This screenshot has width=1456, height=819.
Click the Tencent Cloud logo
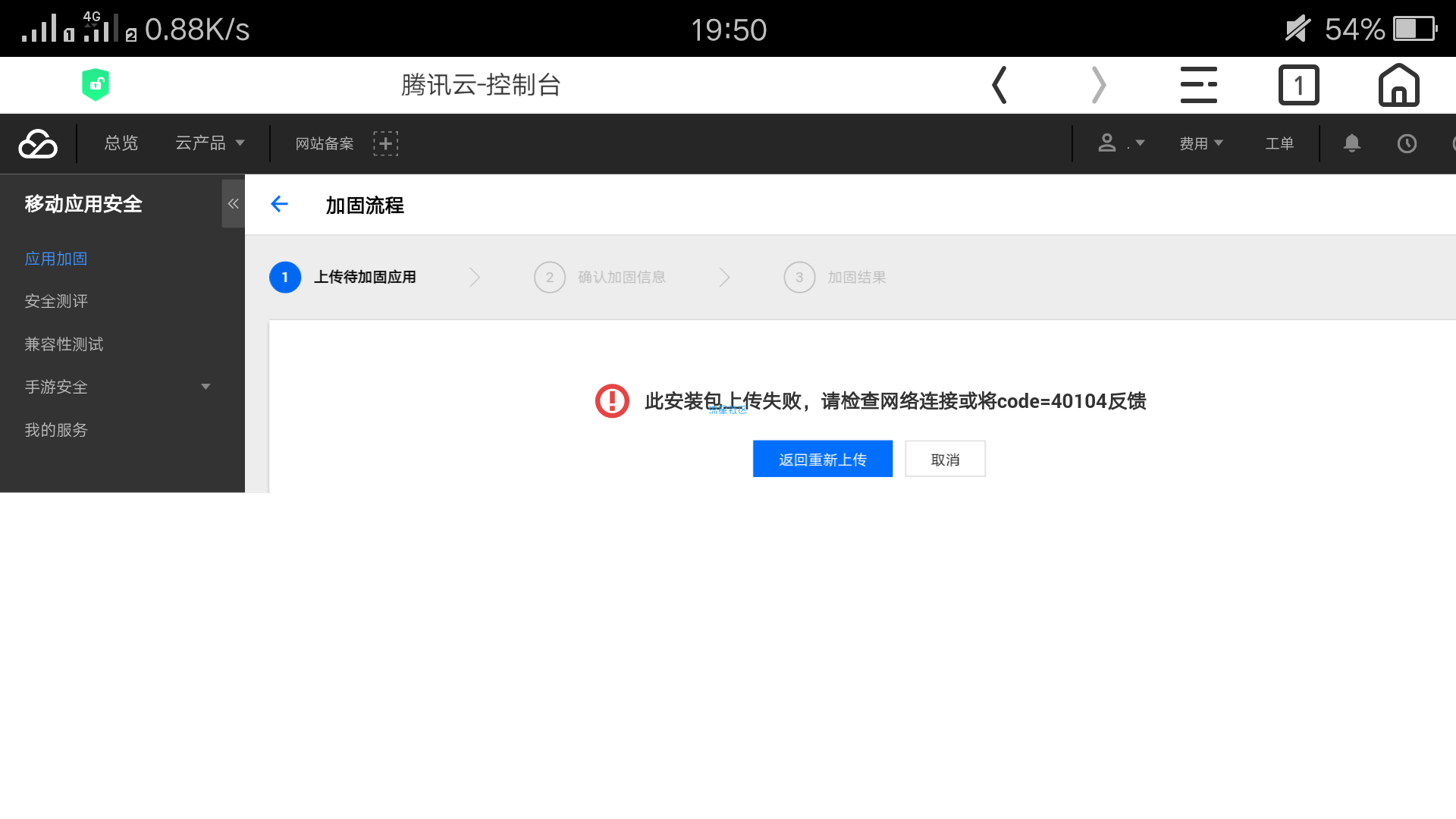[x=38, y=143]
